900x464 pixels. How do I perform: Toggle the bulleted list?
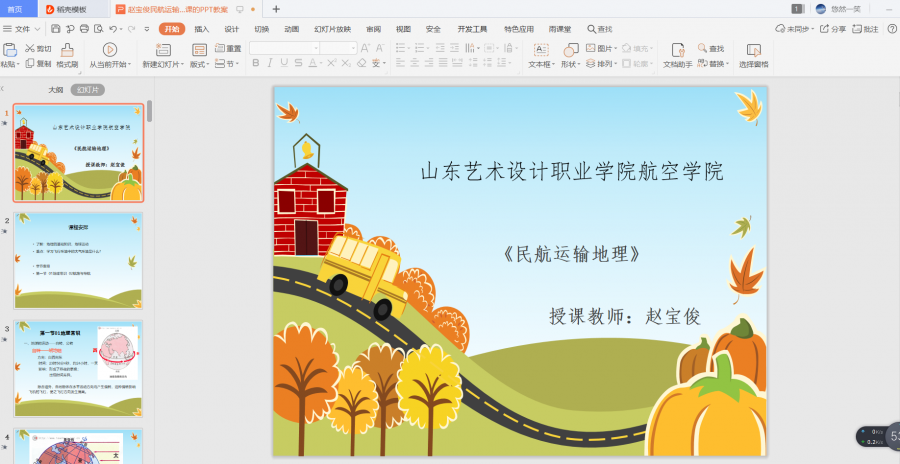click(403, 48)
